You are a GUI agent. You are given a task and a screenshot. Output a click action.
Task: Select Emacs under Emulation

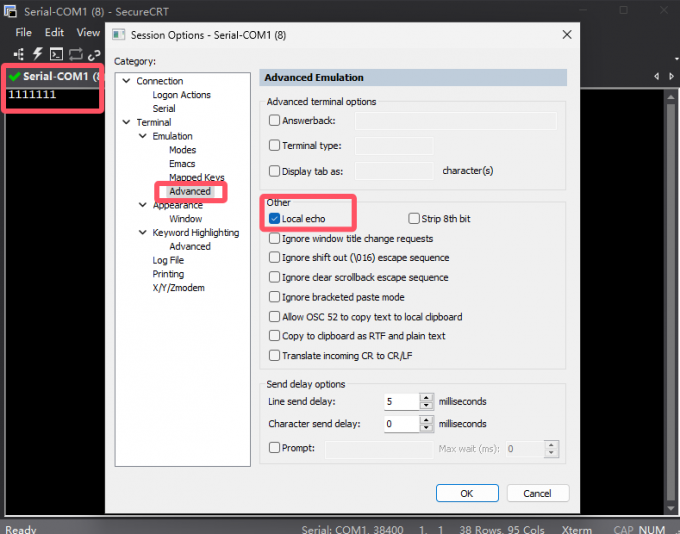[x=182, y=164]
